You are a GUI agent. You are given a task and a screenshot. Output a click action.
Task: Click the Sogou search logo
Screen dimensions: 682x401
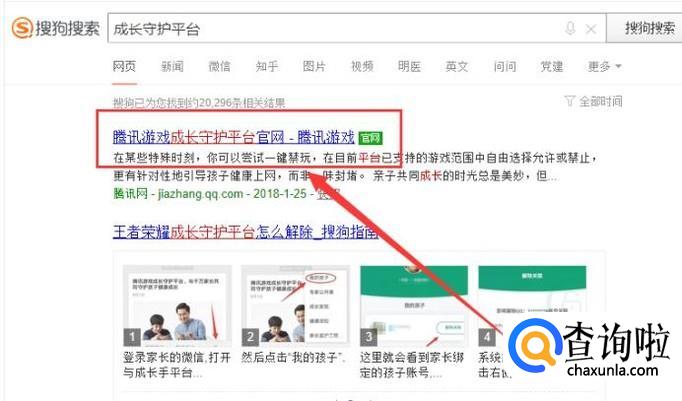[x=56, y=28]
